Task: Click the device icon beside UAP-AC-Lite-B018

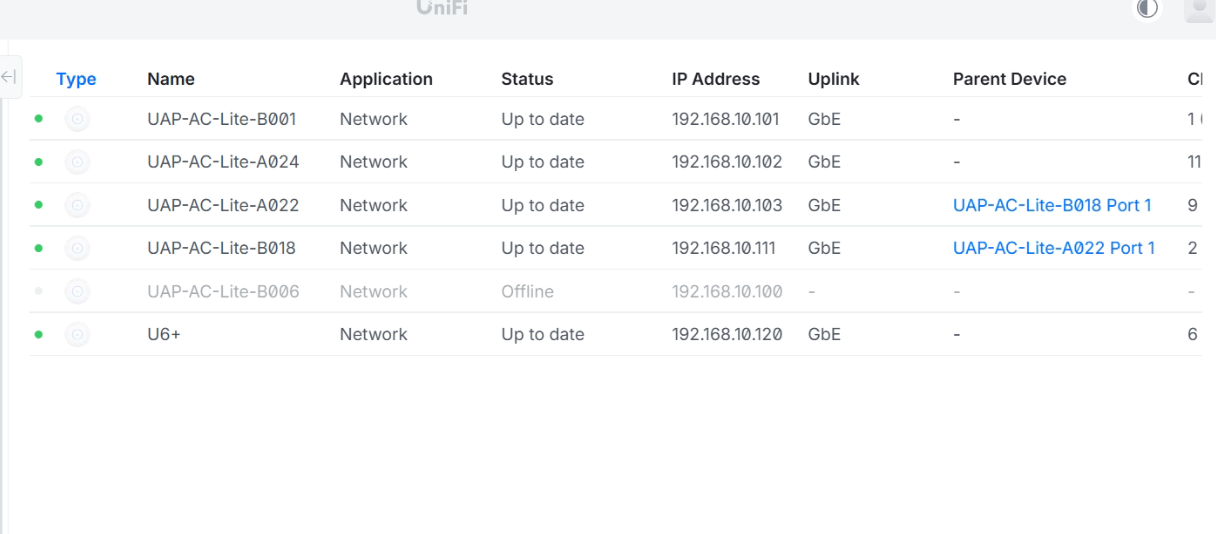Action: tap(77, 248)
